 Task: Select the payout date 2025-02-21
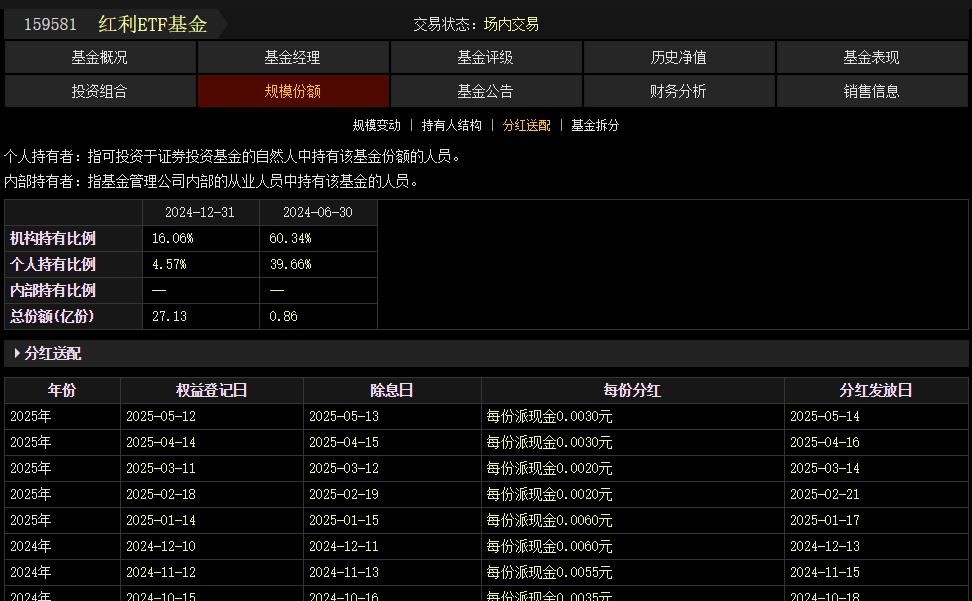[x=825, y=494]
